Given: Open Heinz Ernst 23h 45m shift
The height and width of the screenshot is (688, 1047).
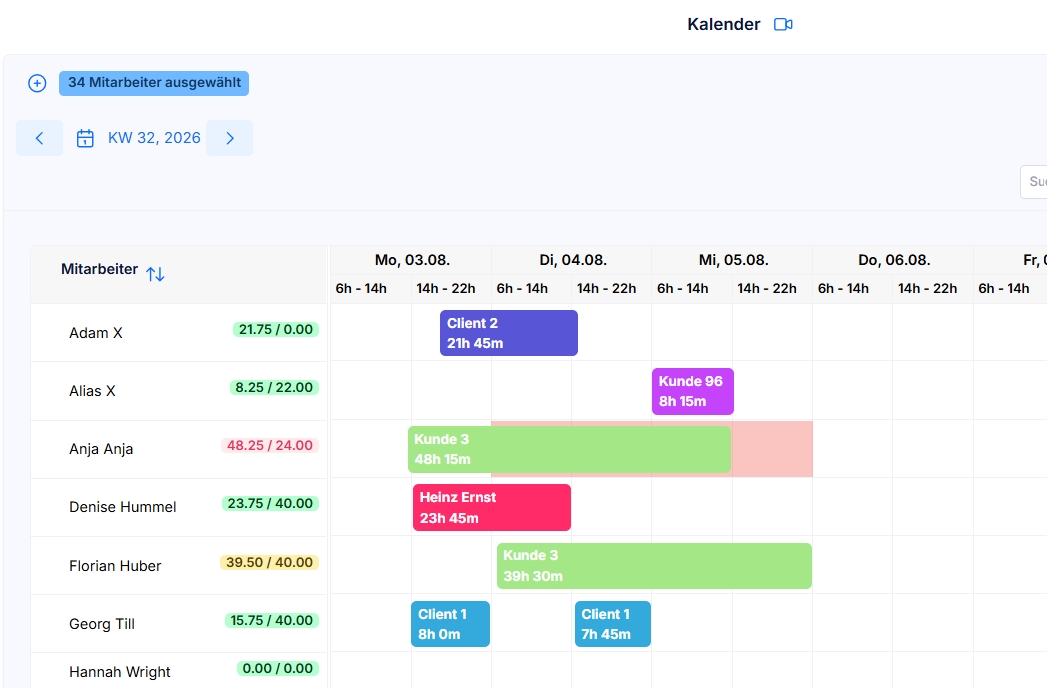Looking at the screenshot, I should (x=492, y=508).
